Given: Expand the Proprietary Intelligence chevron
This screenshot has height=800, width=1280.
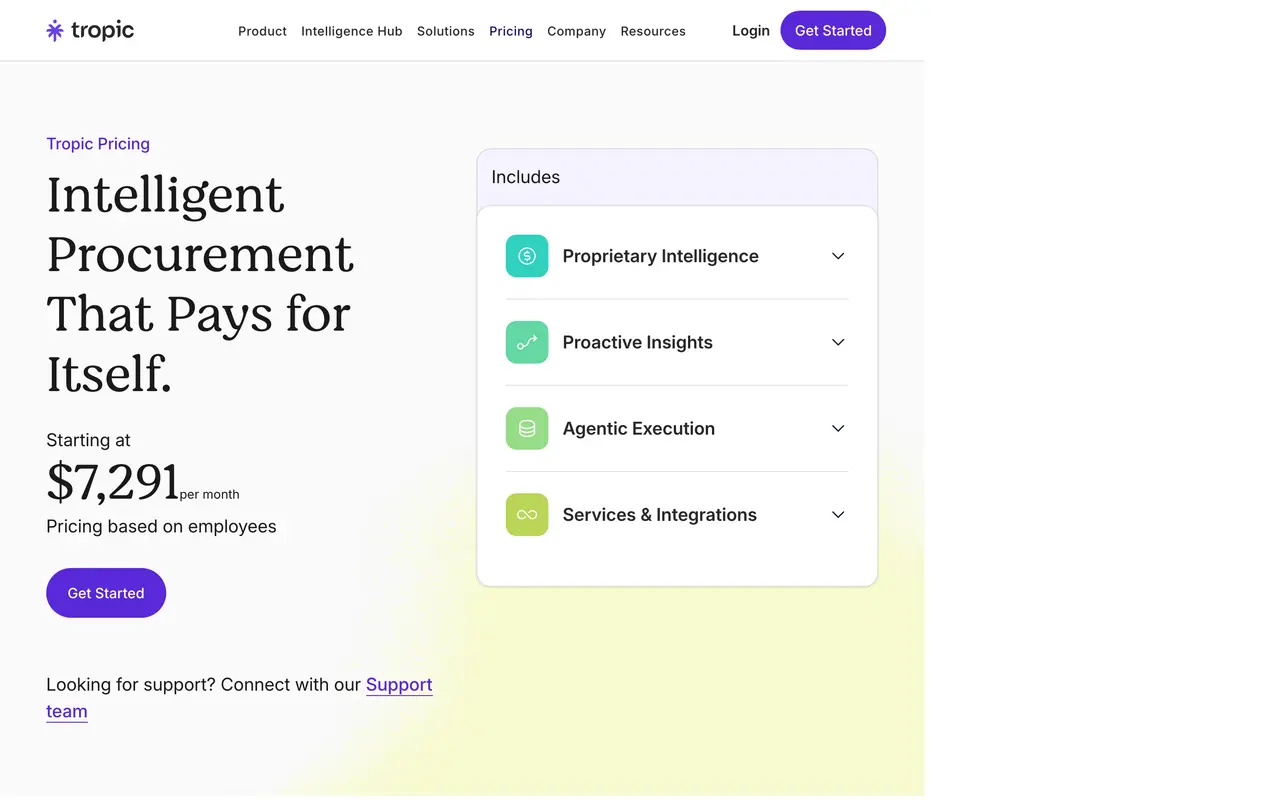Looking at the screenshot, I should click(x=838, y=256).
